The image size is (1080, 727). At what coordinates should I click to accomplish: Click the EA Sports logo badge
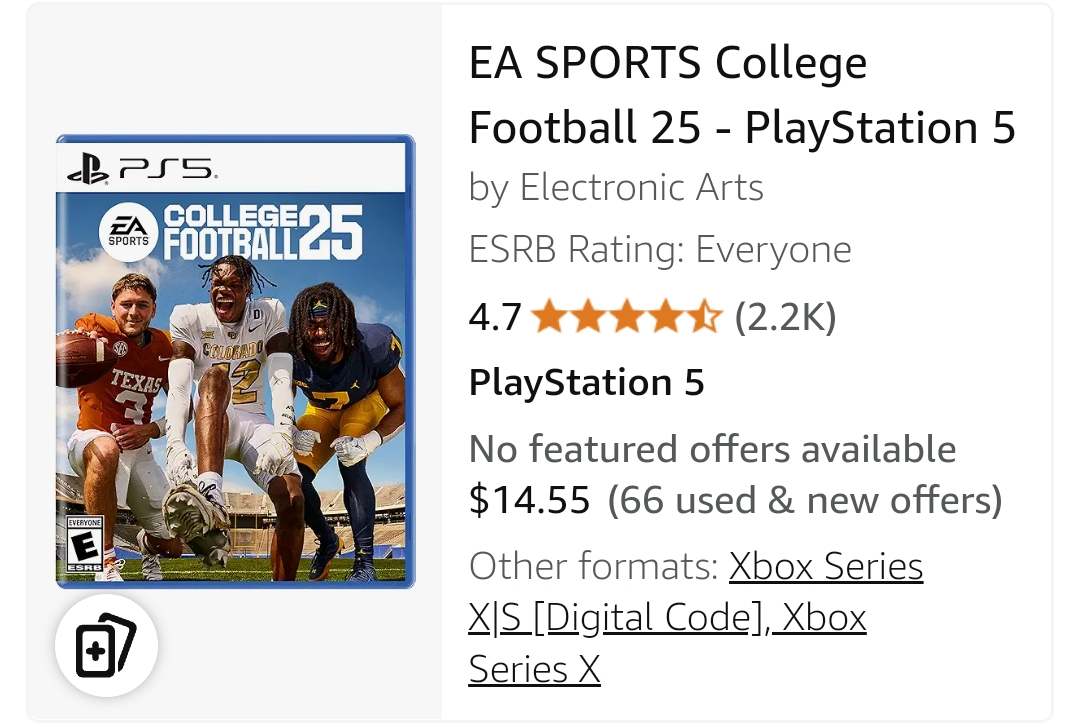[x=129, y=232]
